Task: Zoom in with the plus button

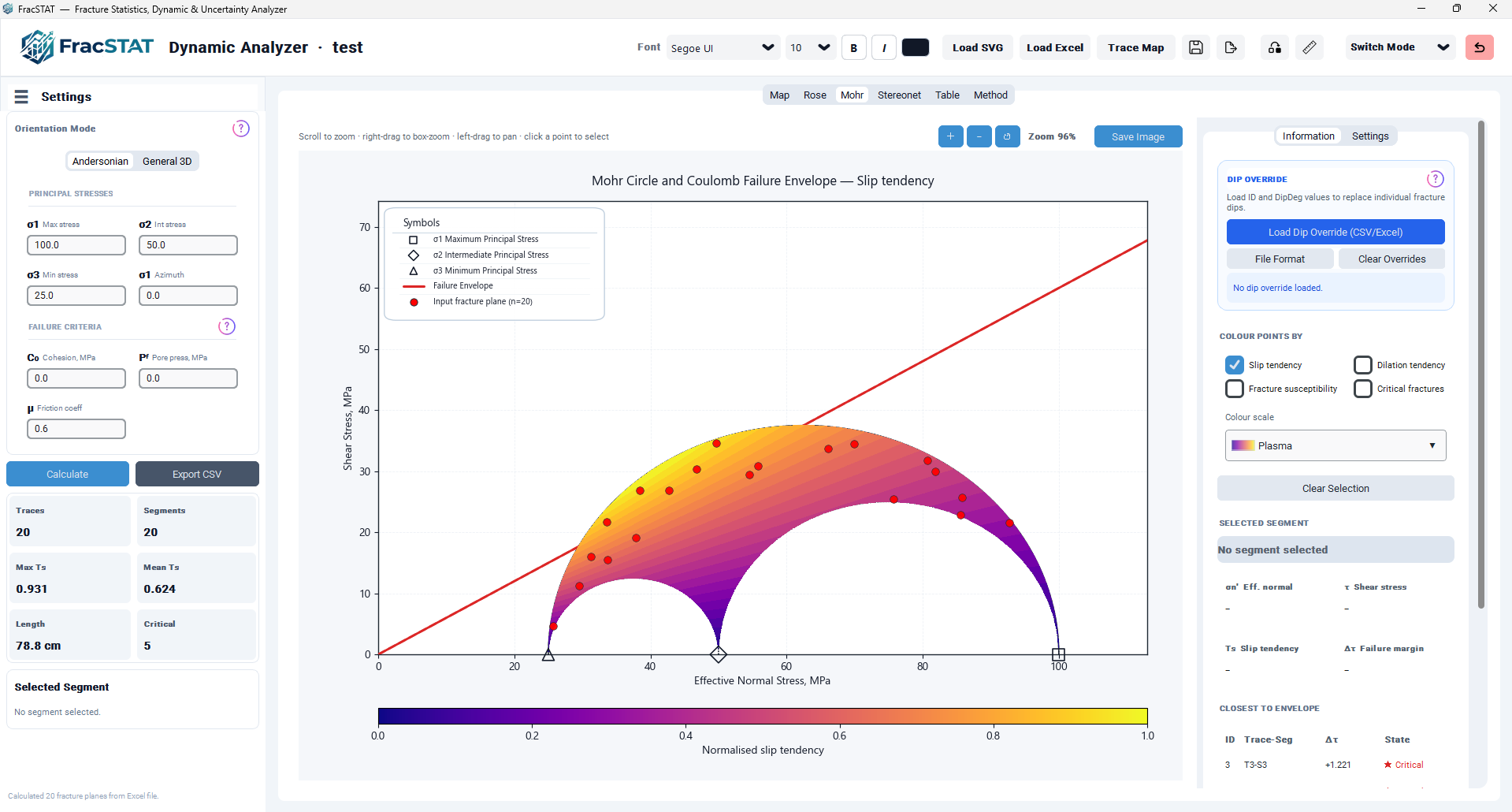Action: 950,136
